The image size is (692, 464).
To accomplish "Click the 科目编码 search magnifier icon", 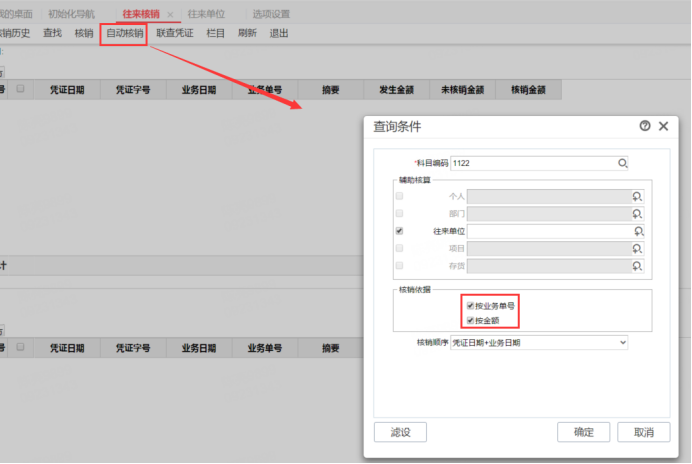I will (x=622, y=162).
